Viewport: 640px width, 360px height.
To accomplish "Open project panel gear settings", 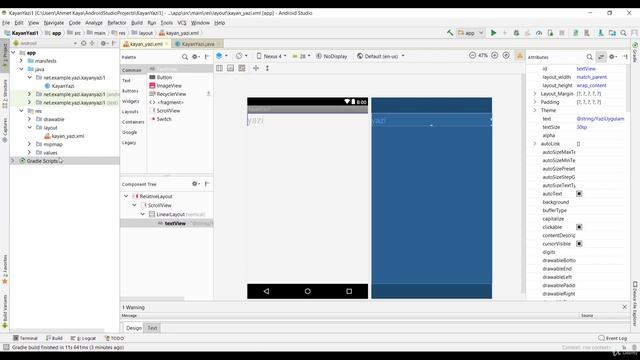I will (x=104, y=43).
